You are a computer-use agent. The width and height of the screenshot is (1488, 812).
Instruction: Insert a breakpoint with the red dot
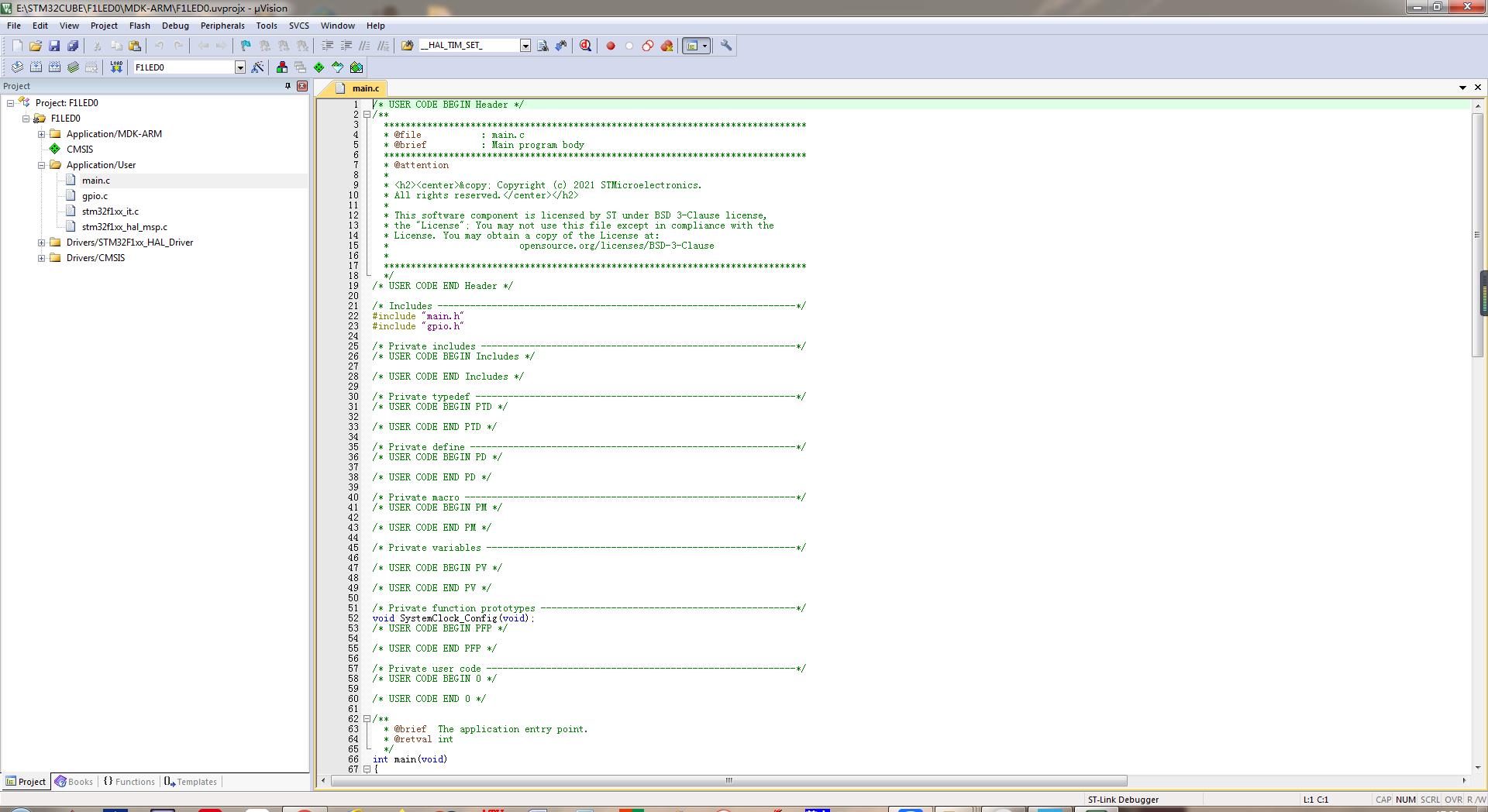(x=611, y=46)
